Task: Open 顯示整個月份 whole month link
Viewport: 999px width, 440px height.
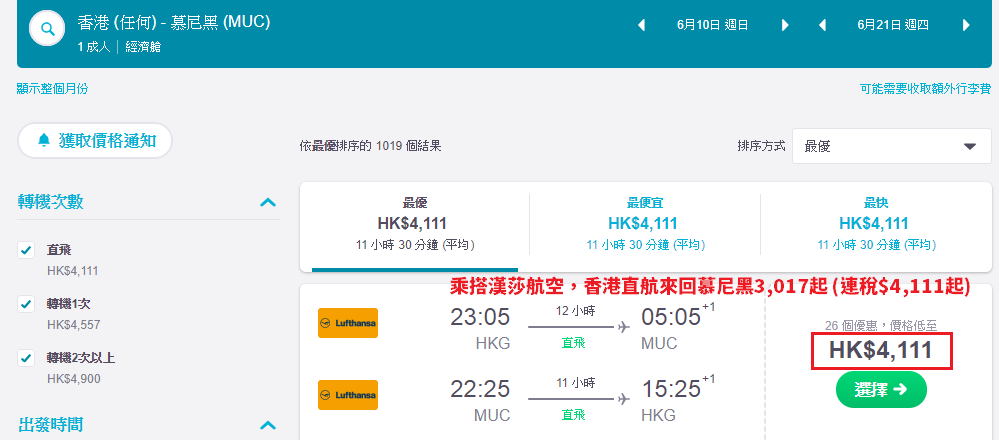Action: (52, 89)
